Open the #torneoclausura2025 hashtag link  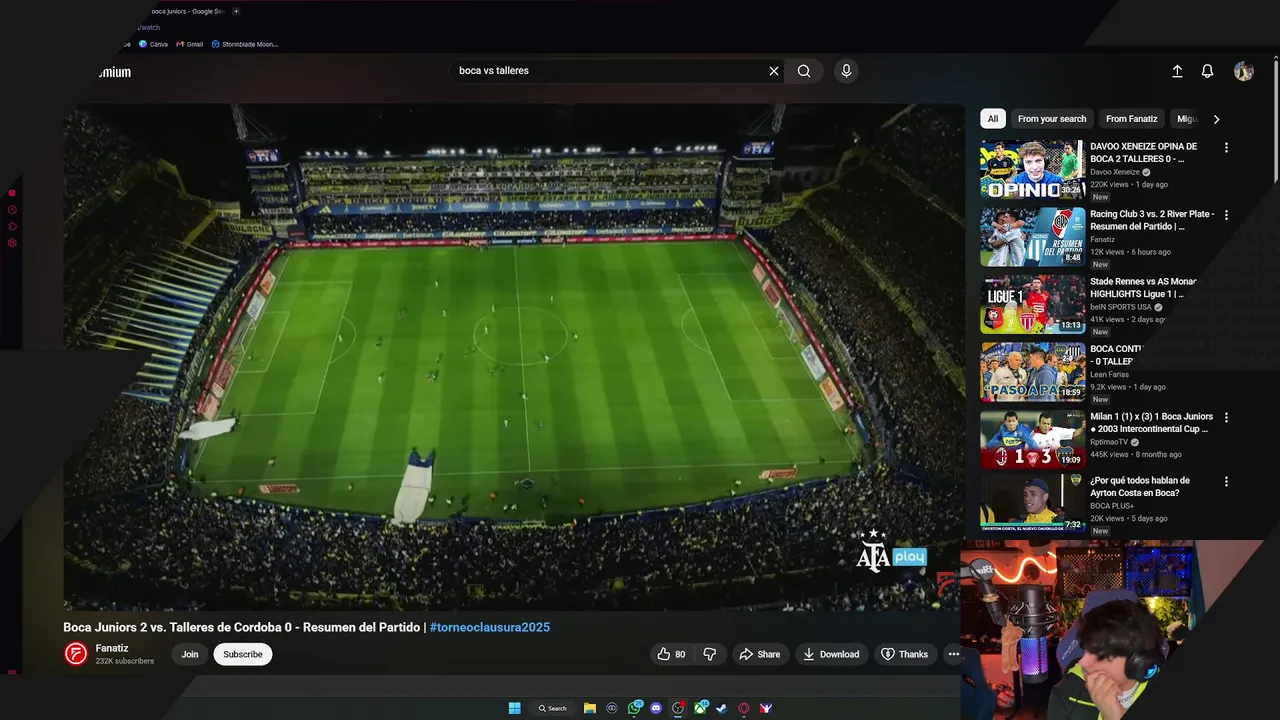(x=490, y=627)
